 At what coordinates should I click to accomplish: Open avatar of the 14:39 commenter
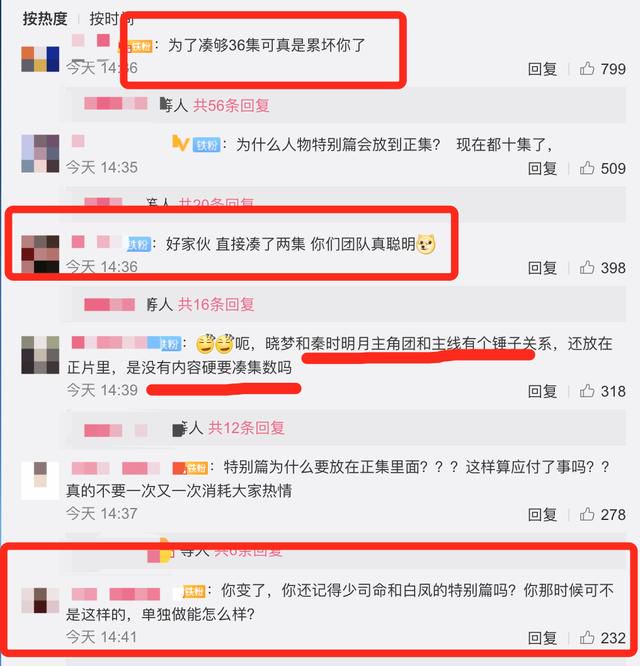pyautogui.click(x=40, y=355)
